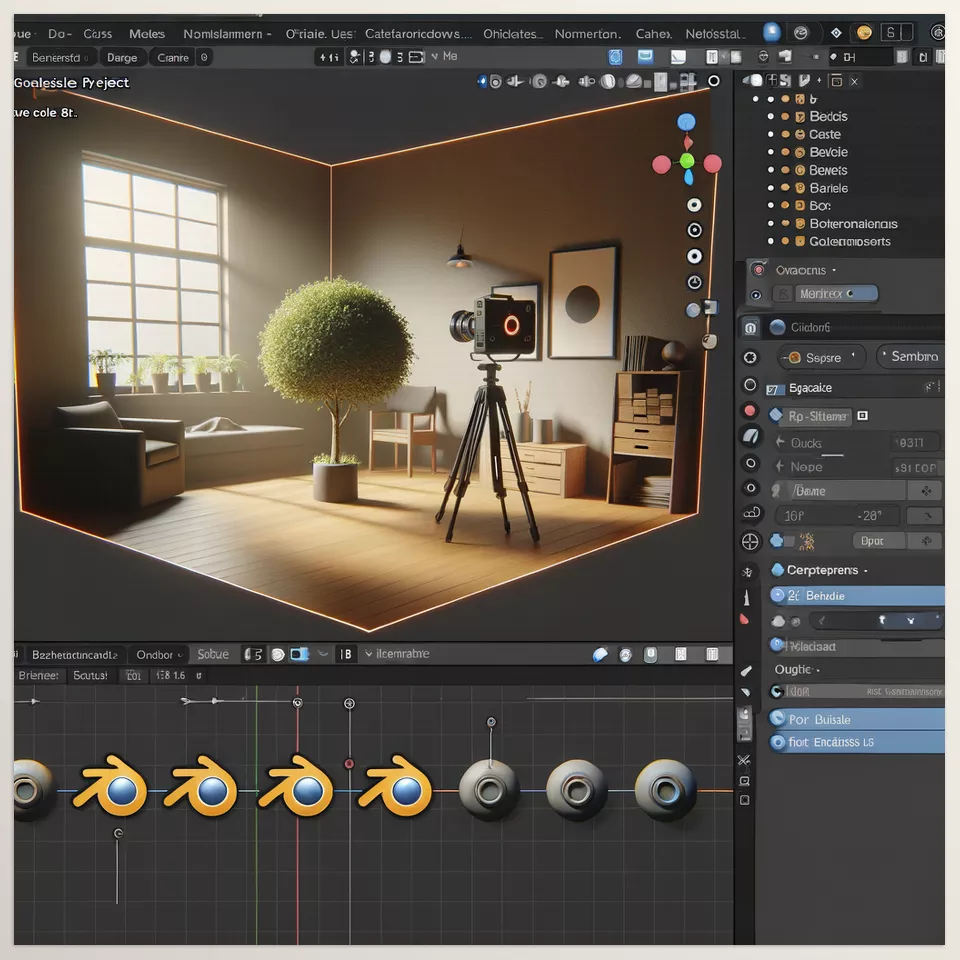Click the Darge button
960x960 pixels.
[122, 58]
